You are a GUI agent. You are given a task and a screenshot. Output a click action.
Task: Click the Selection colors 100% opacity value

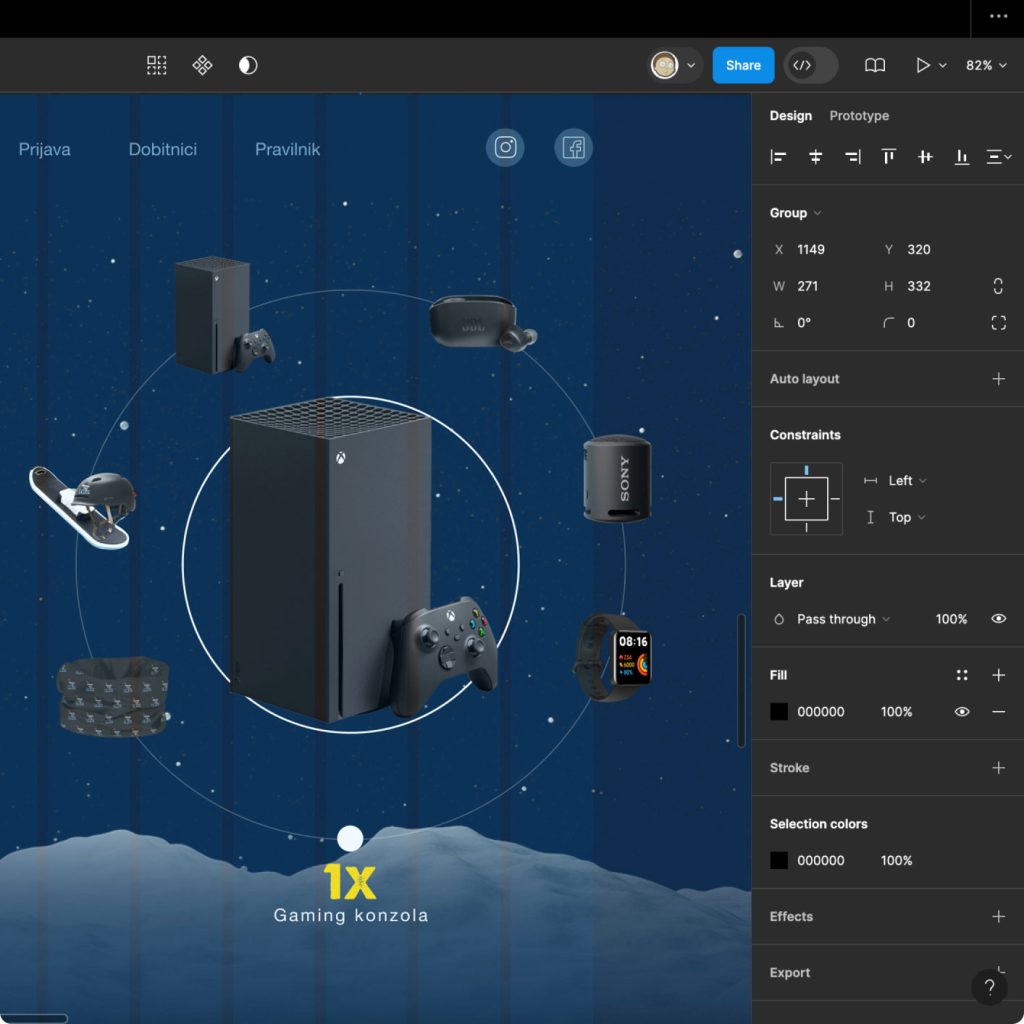(896, 861)
